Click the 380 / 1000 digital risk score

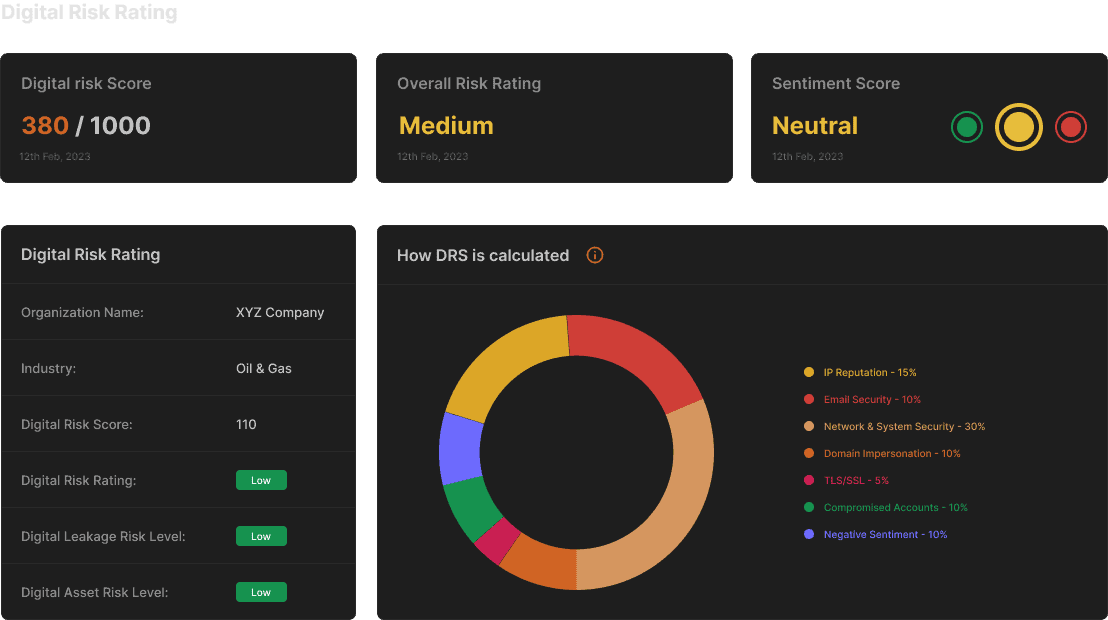86,126
